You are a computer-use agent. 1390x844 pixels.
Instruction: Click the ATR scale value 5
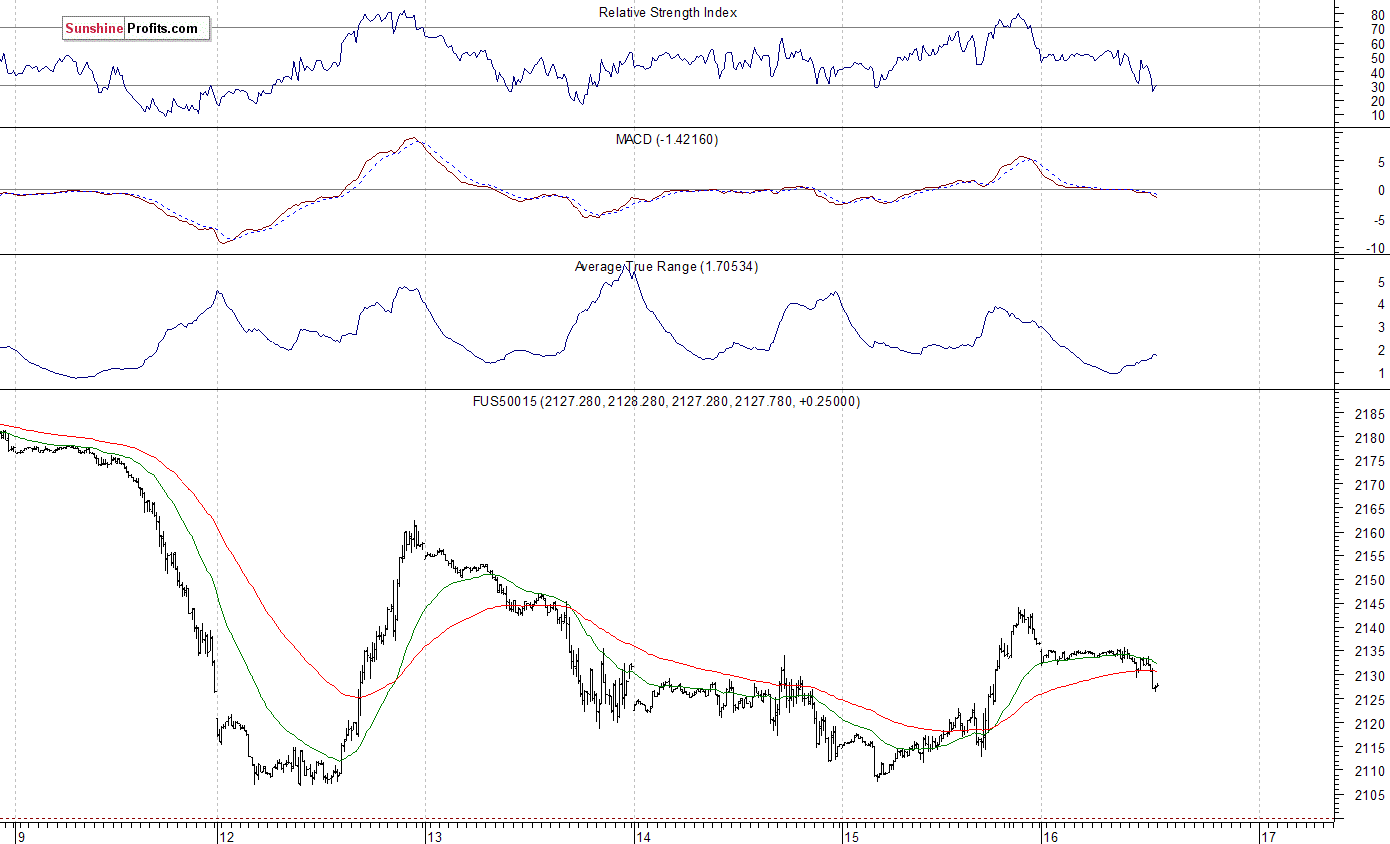1381,281
